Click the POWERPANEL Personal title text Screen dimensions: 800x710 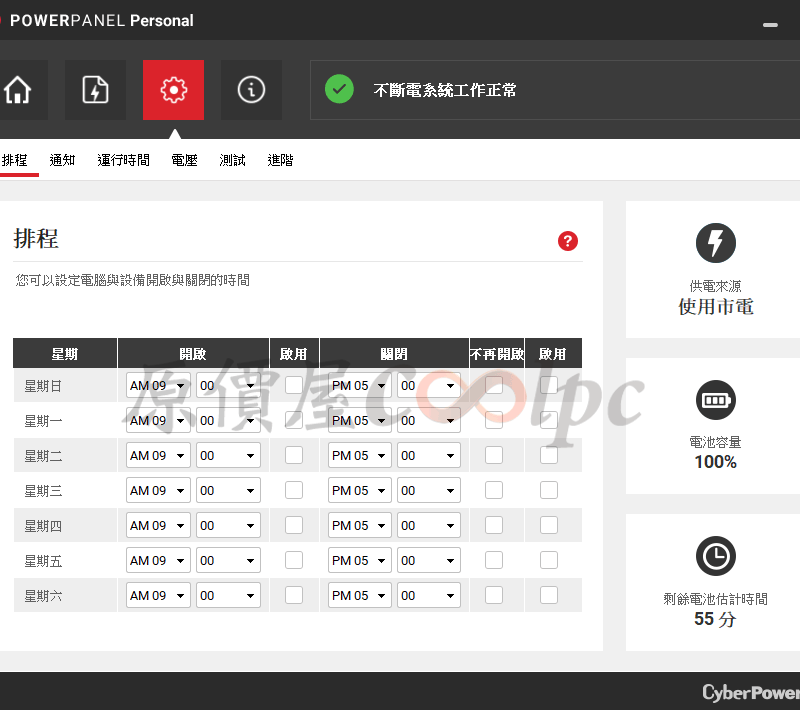coord(102,20)
